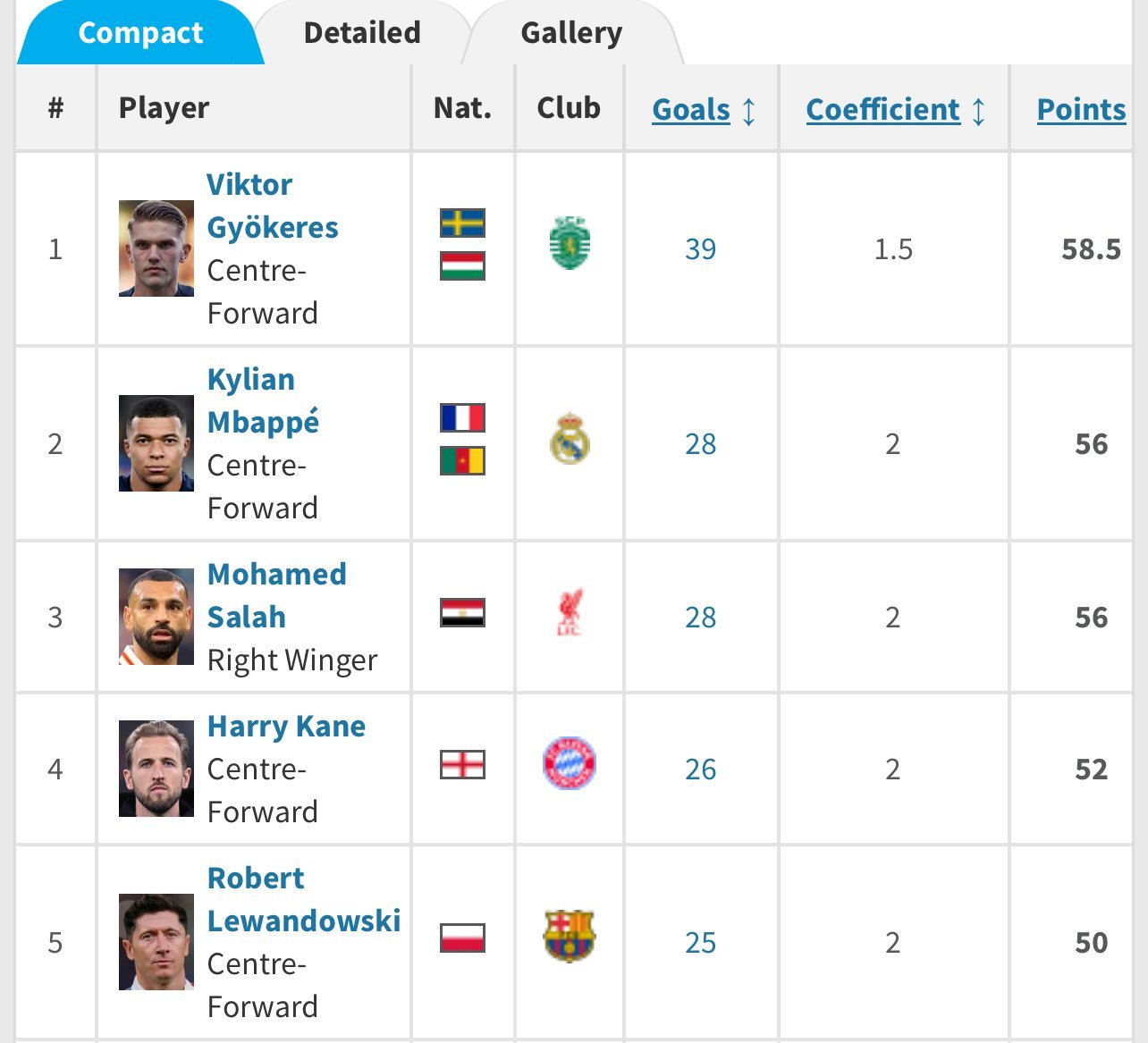
Task: Click the Egypt flag next to Salah
Action: click(462, 612)
